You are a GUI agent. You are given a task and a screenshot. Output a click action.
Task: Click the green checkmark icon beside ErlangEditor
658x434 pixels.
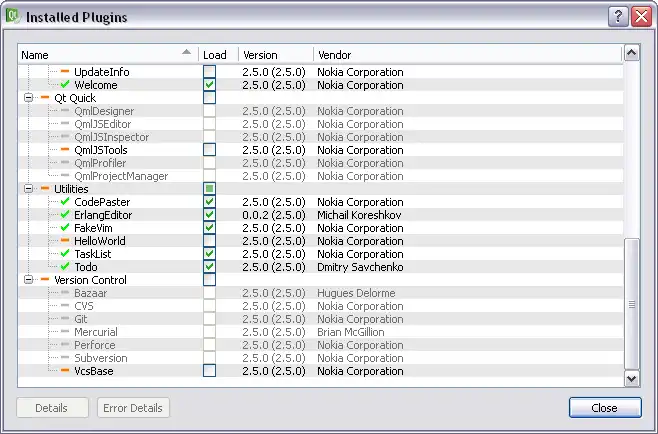65,214
